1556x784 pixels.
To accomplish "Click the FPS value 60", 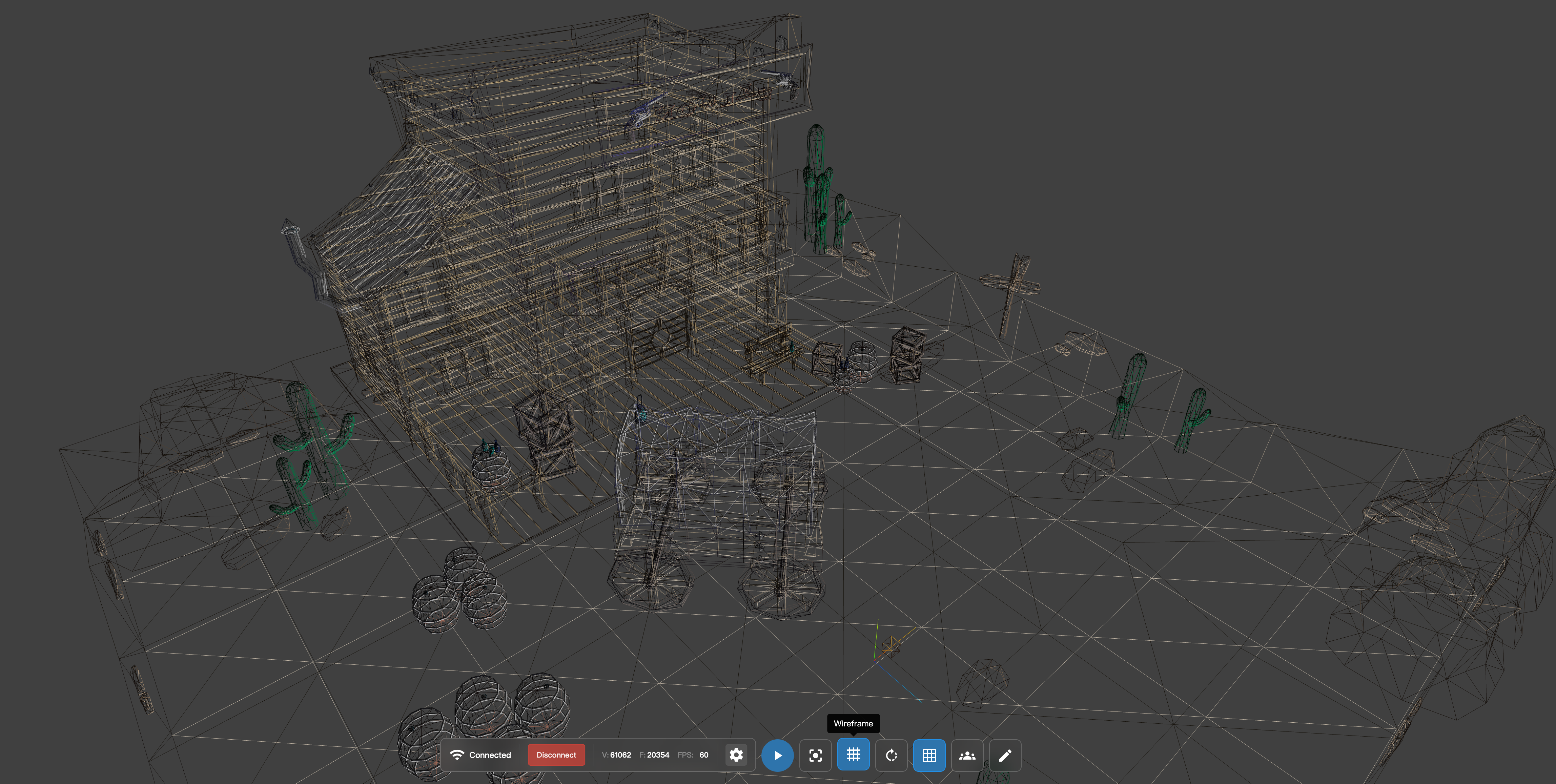I will [x=704, y=755].
